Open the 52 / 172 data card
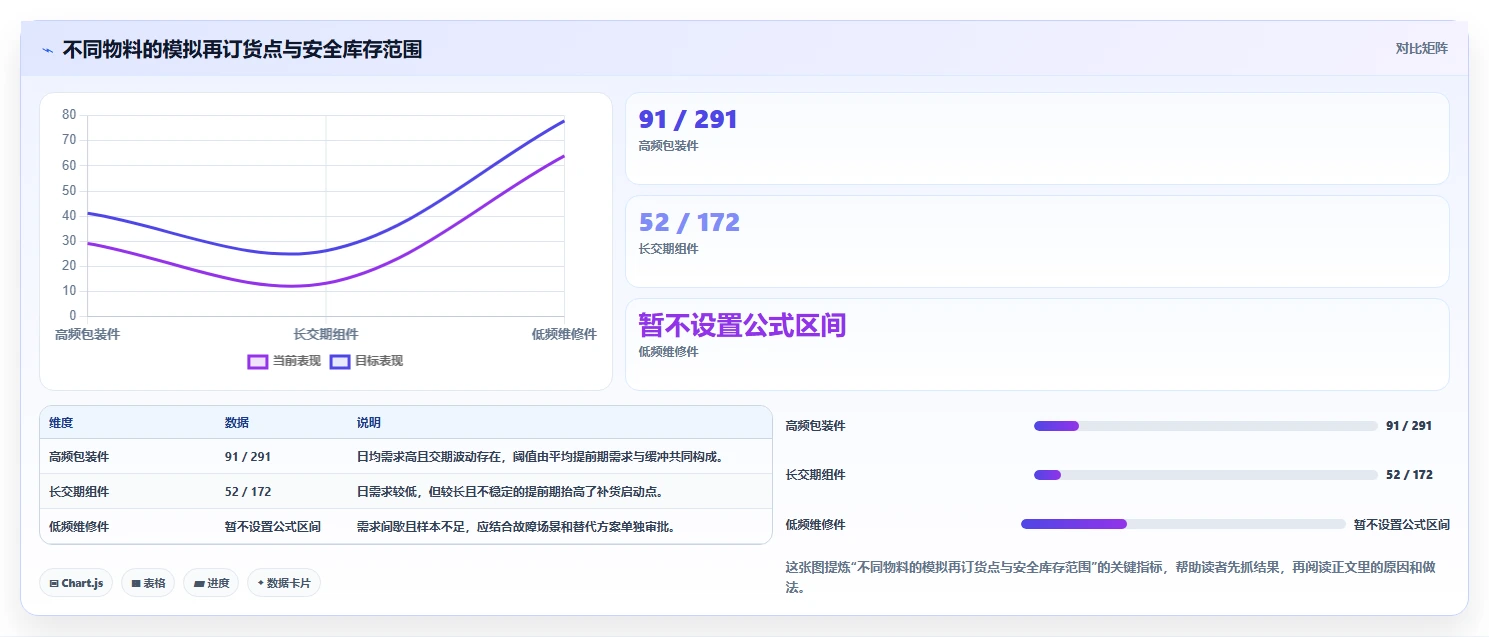Screen dimensions: 1489x637 [x=1037, y=241]
